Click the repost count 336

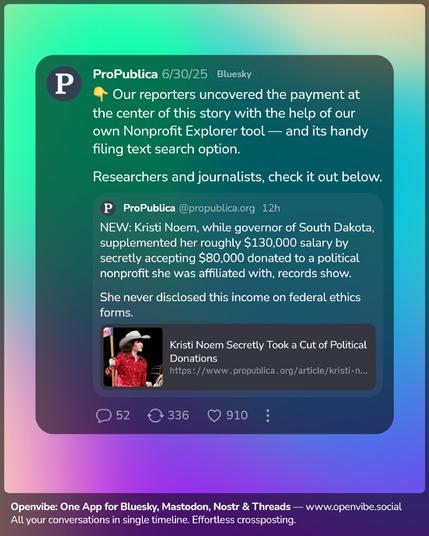(178, 415)
